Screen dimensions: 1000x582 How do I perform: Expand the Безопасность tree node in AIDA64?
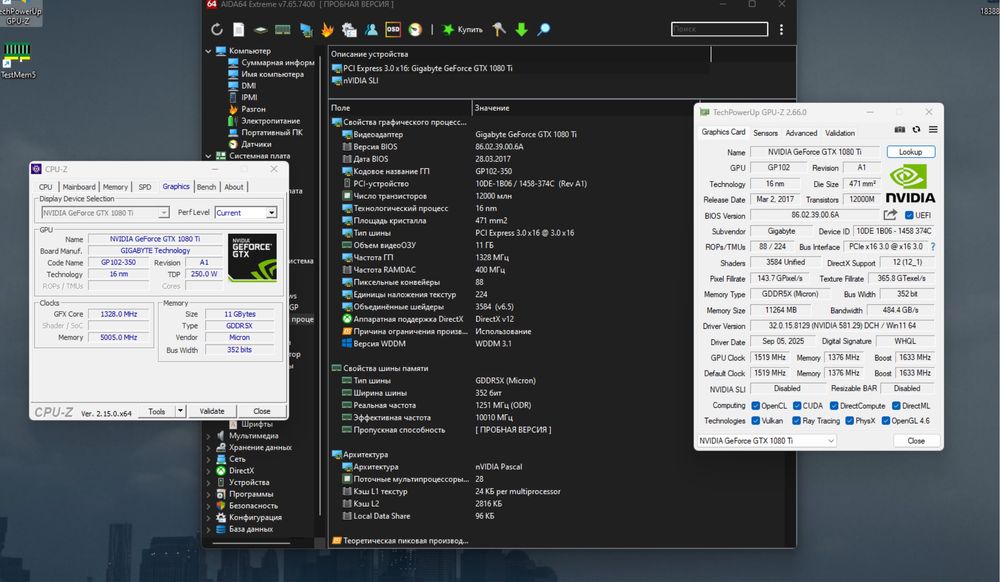tap(208, 506)
